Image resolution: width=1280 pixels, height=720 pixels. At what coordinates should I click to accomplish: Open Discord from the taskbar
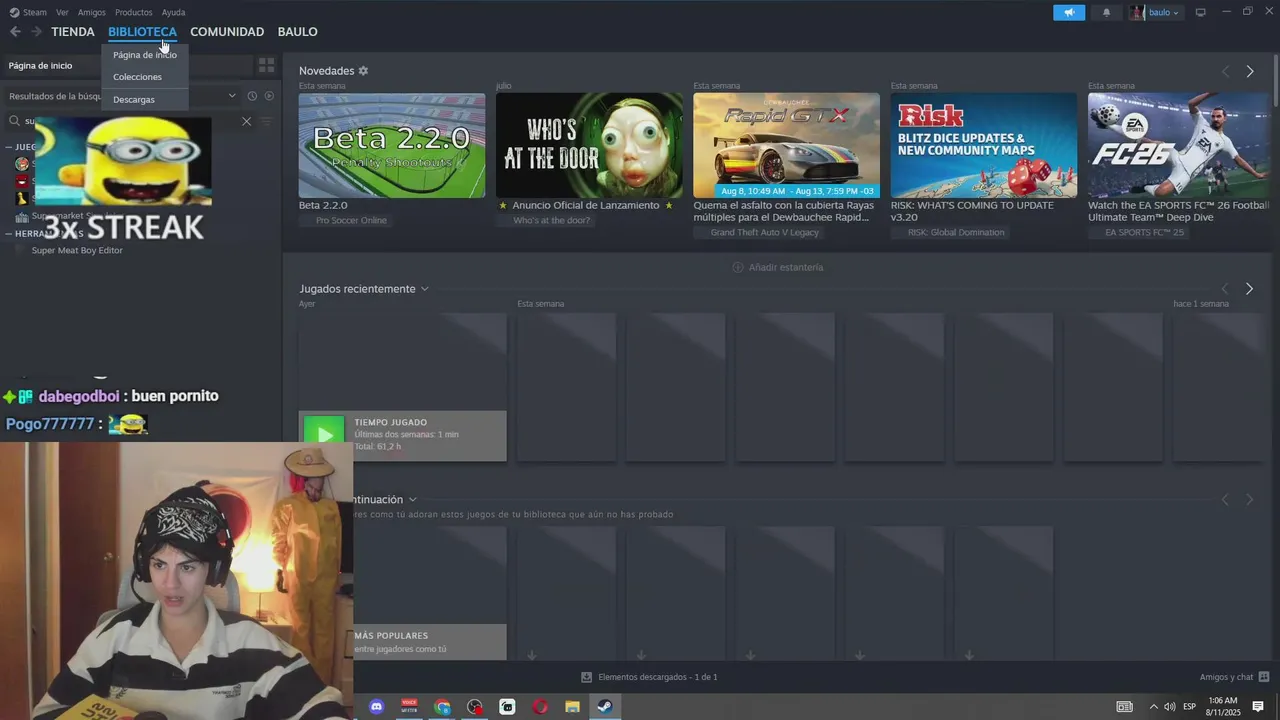click(377, 707)
